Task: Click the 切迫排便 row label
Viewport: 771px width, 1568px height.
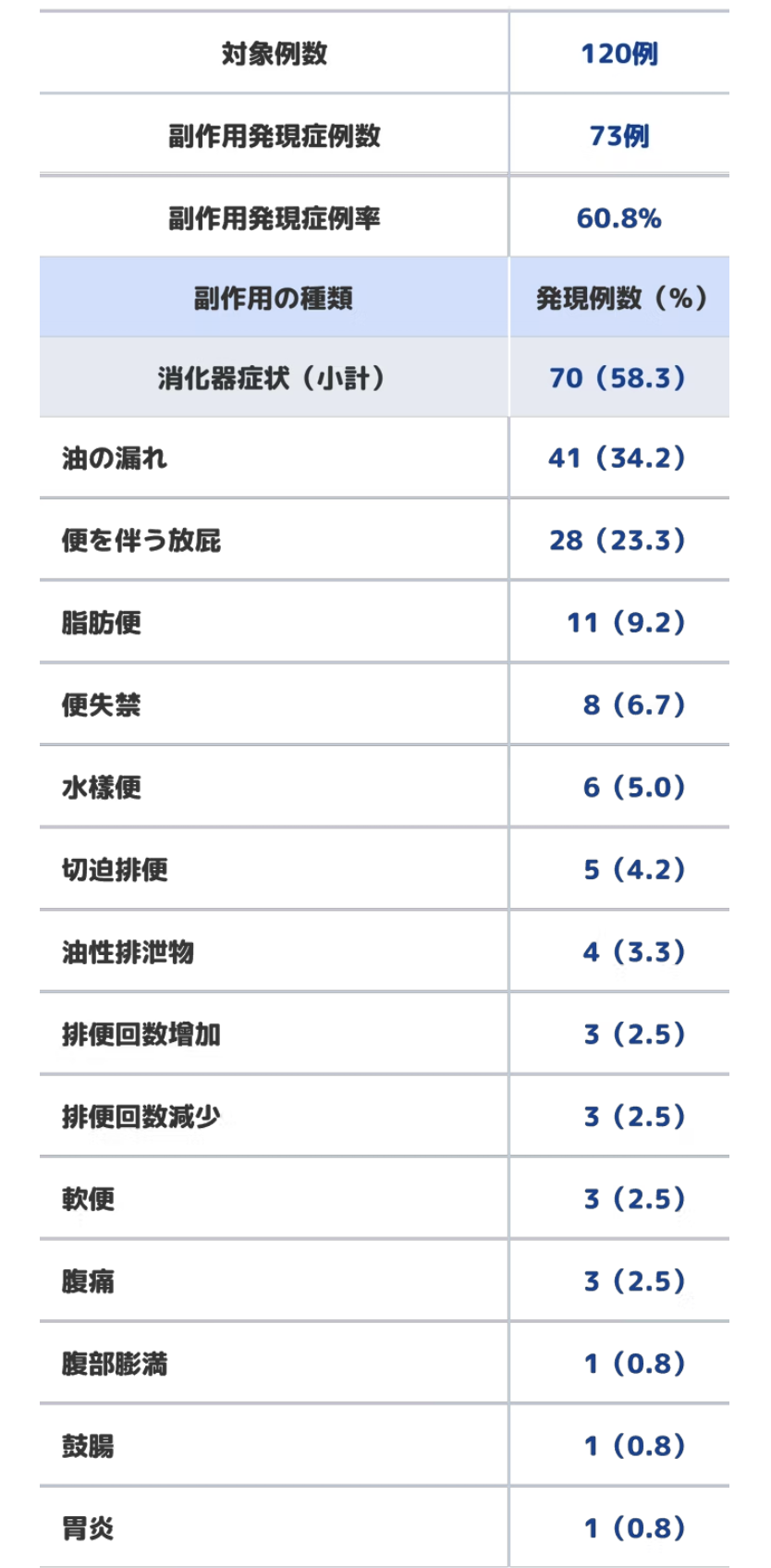Action: tap(115, 870)
